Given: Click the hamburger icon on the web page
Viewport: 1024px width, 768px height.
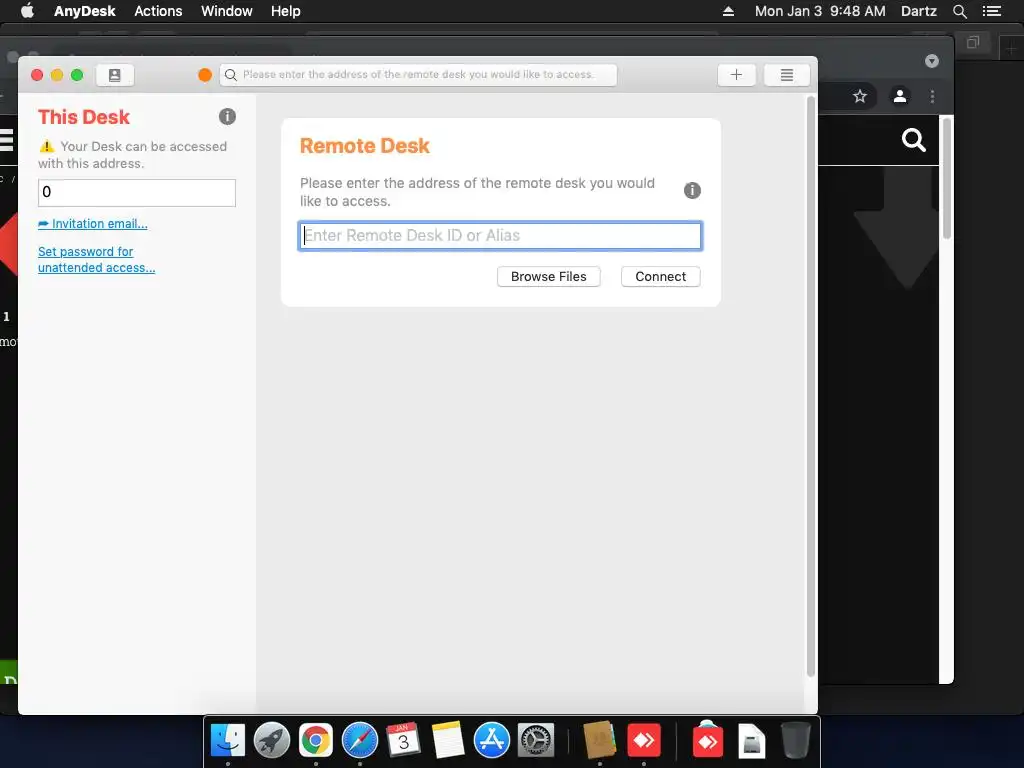Looking at the screenshot, I should [6, 140].
